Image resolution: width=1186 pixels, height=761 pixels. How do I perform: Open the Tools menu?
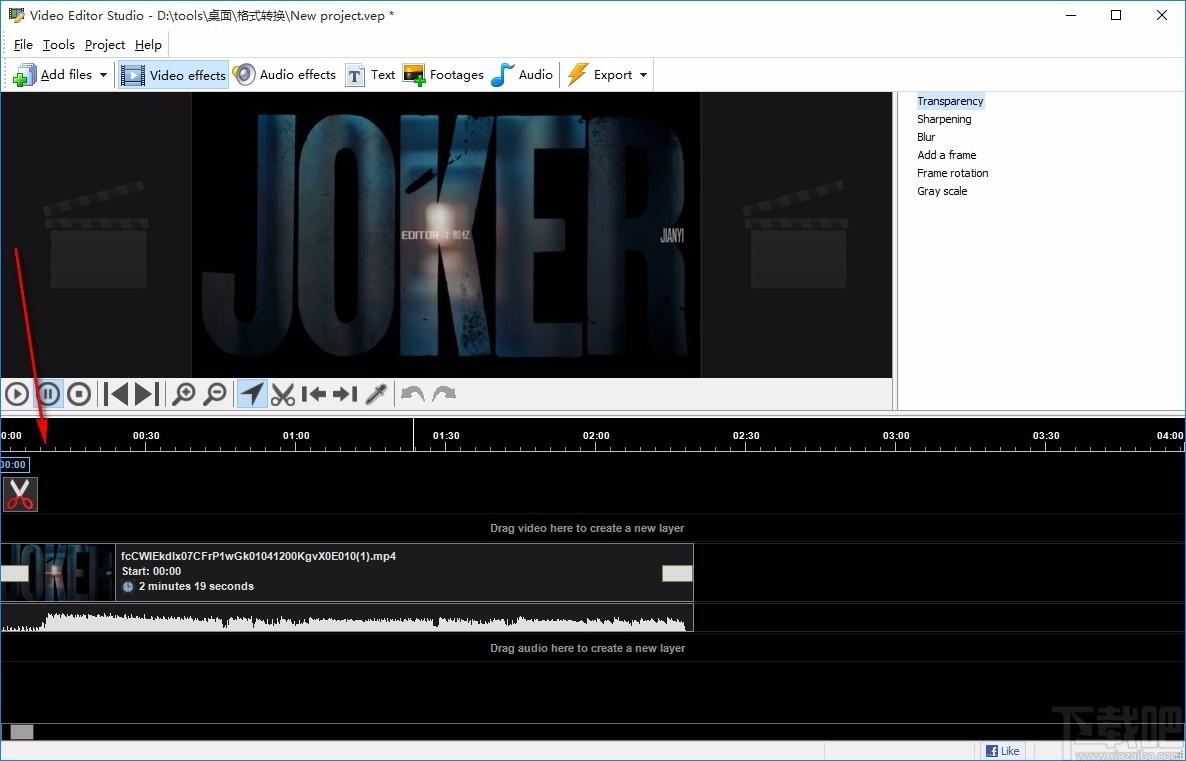click(x=59, y=45)
